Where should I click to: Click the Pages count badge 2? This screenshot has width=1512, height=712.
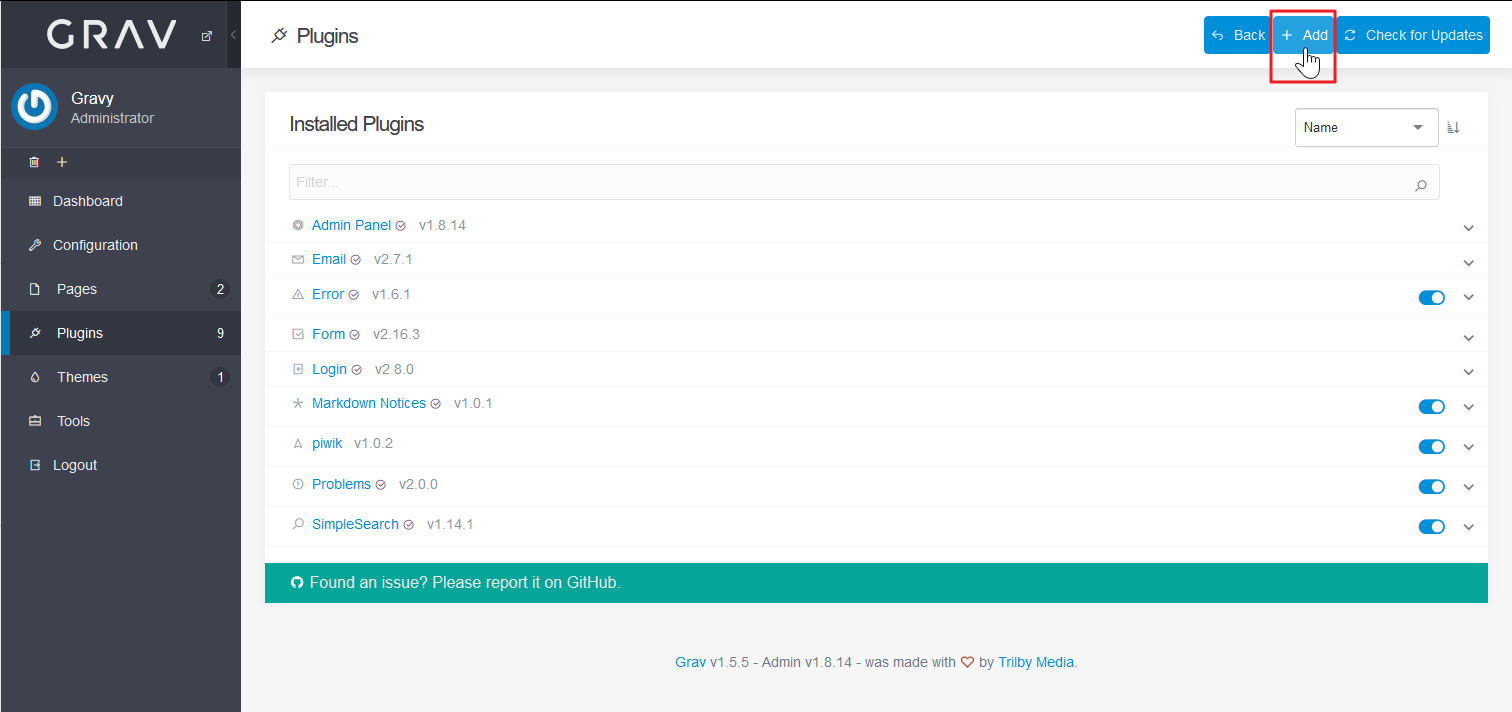[220, 289]
